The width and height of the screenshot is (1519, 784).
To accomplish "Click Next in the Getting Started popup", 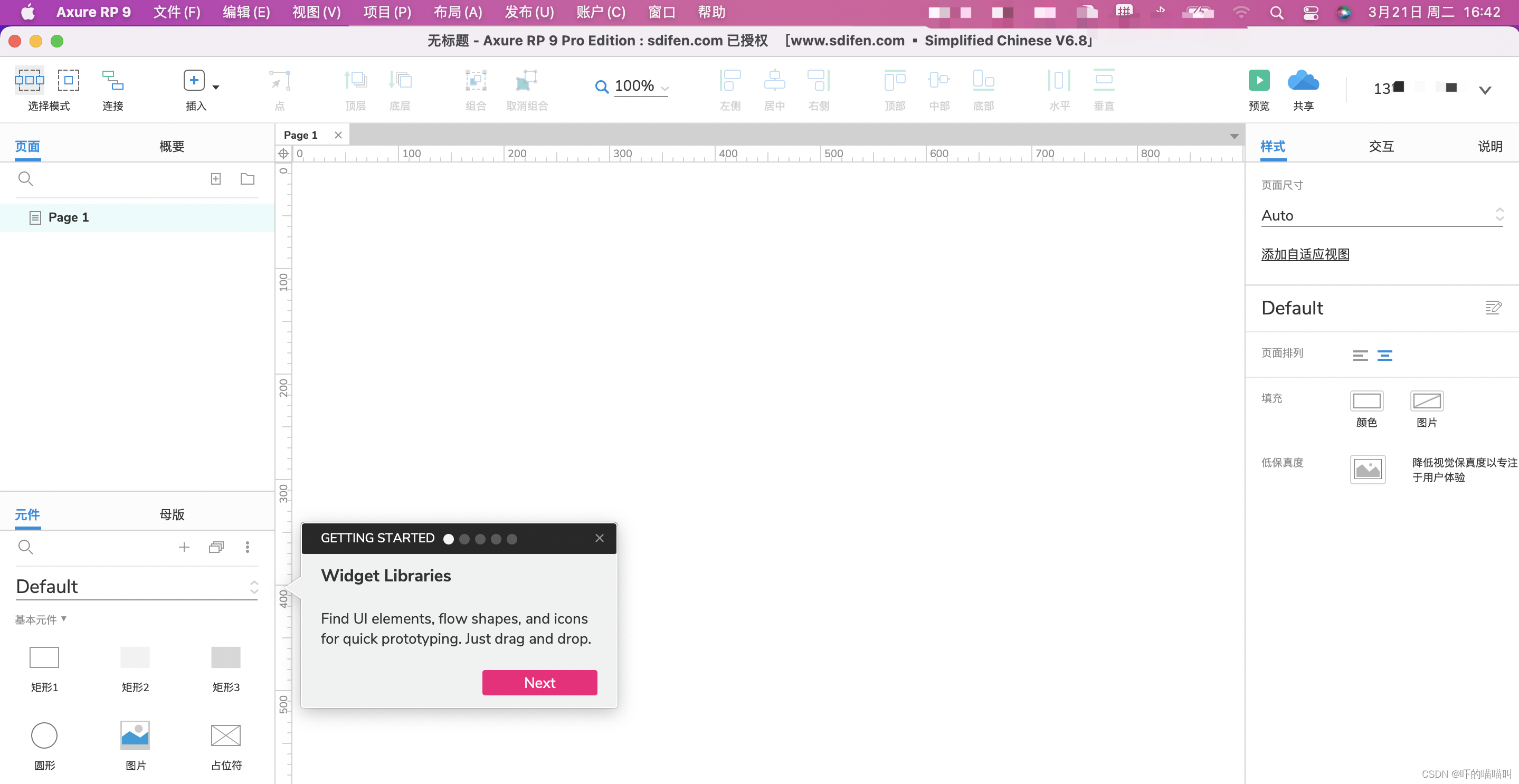I will click(539, 683).
